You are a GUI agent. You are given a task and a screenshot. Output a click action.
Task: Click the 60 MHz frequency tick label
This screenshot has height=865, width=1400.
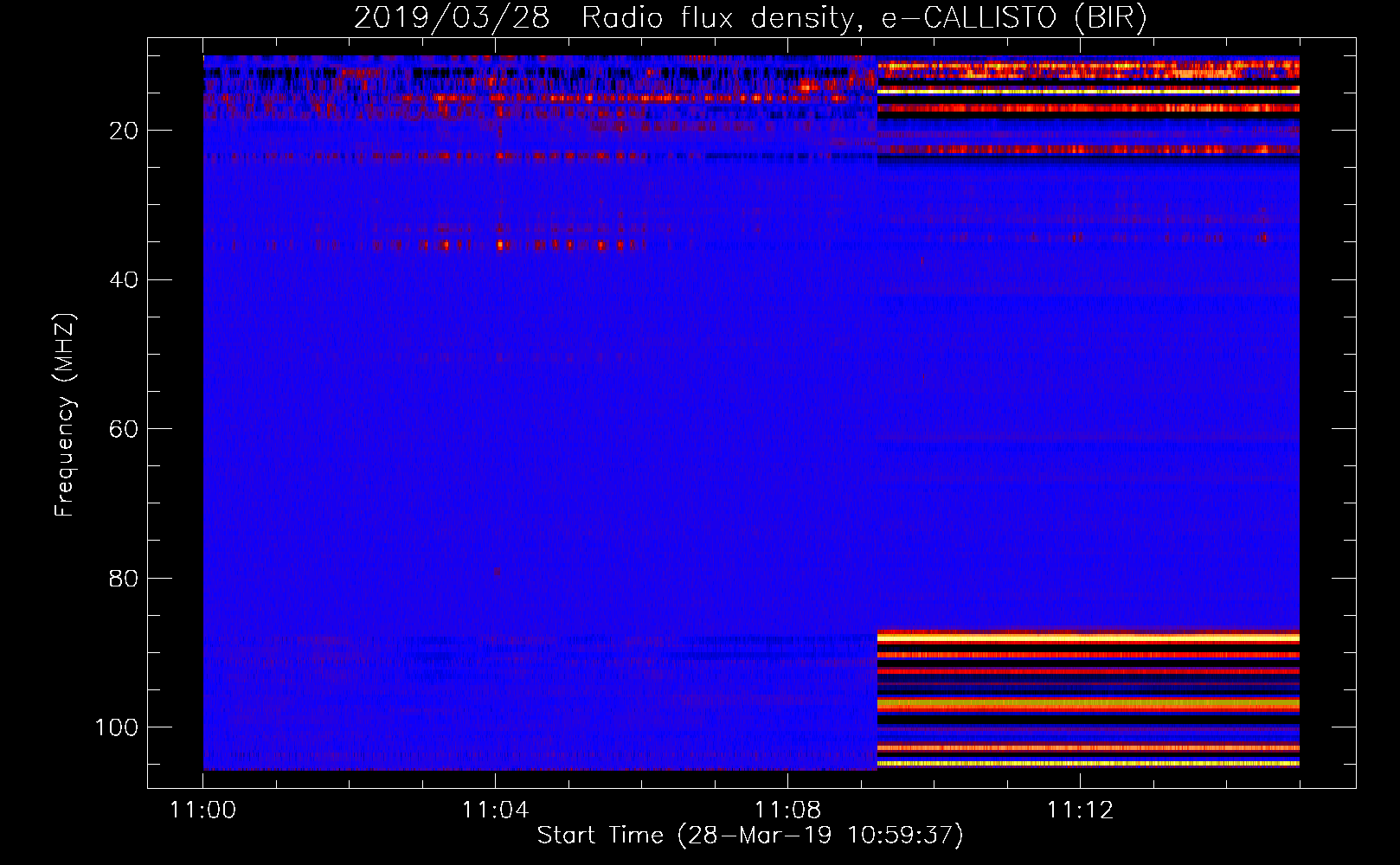124,429
